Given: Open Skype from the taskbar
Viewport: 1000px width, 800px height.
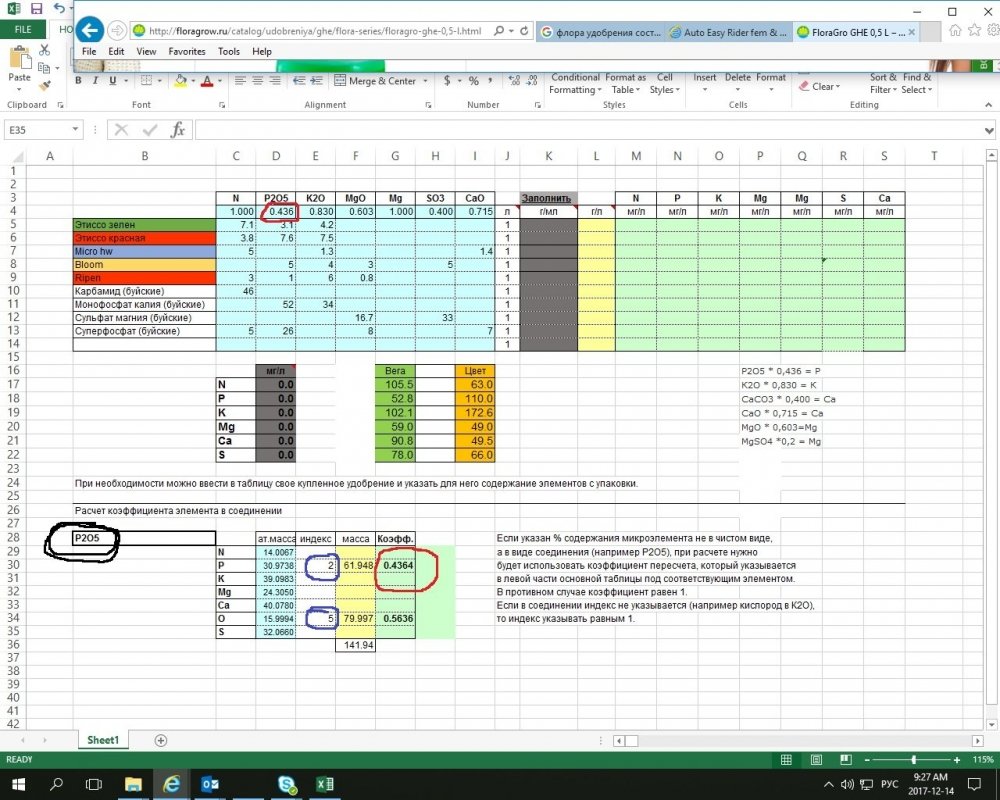Looking at the screenshot, I should 287,784.
